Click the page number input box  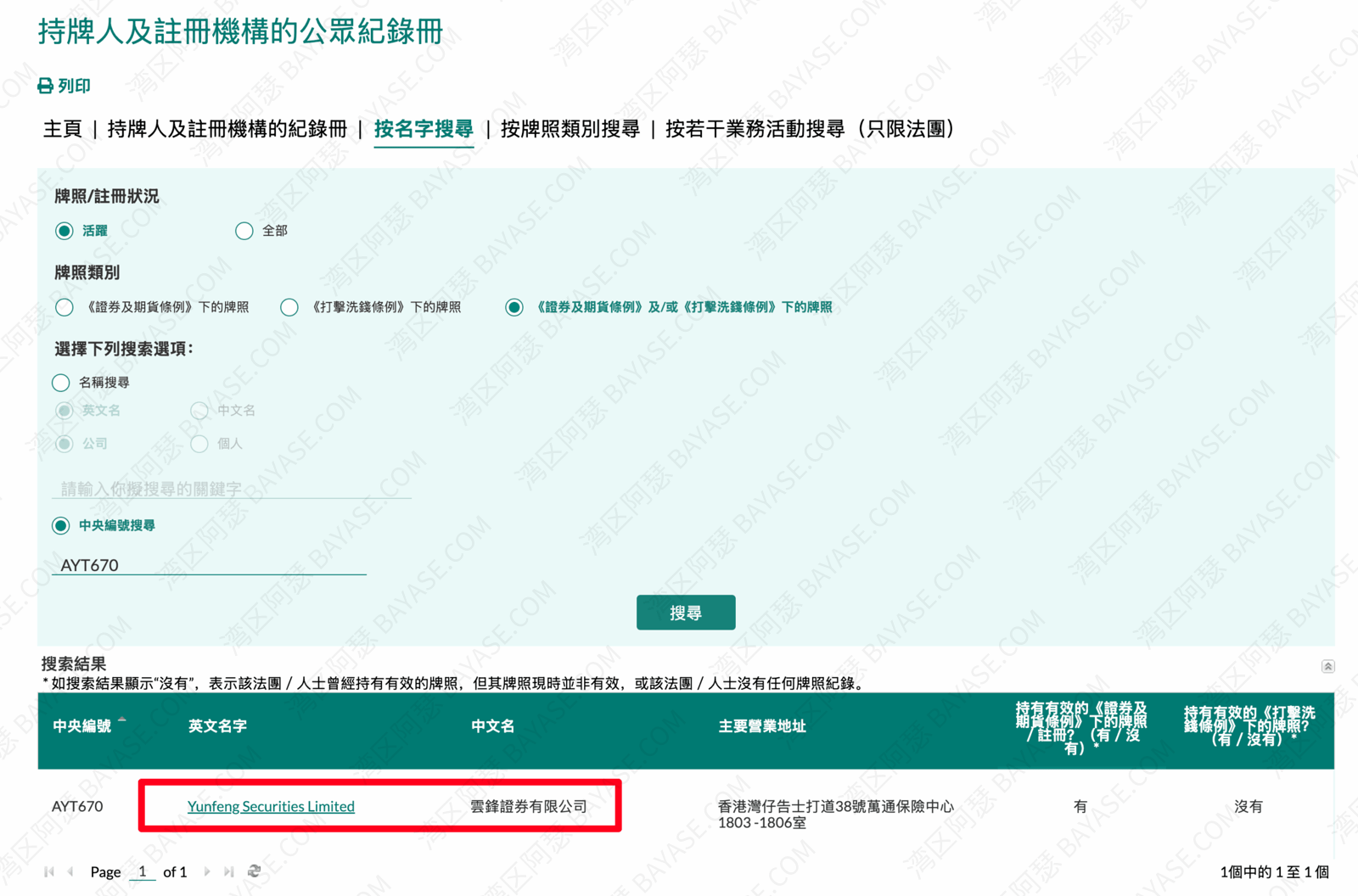[142, 871]
